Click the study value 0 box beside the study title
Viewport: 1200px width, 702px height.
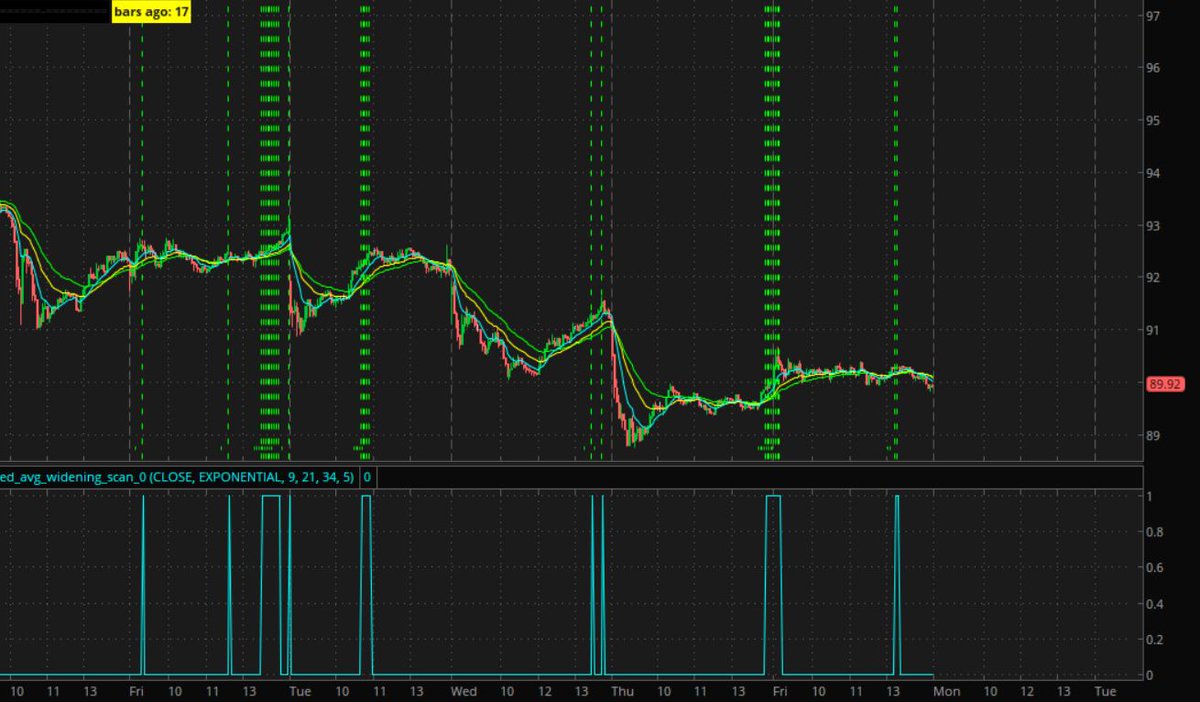pyautogui.click(x=367, y=478)
